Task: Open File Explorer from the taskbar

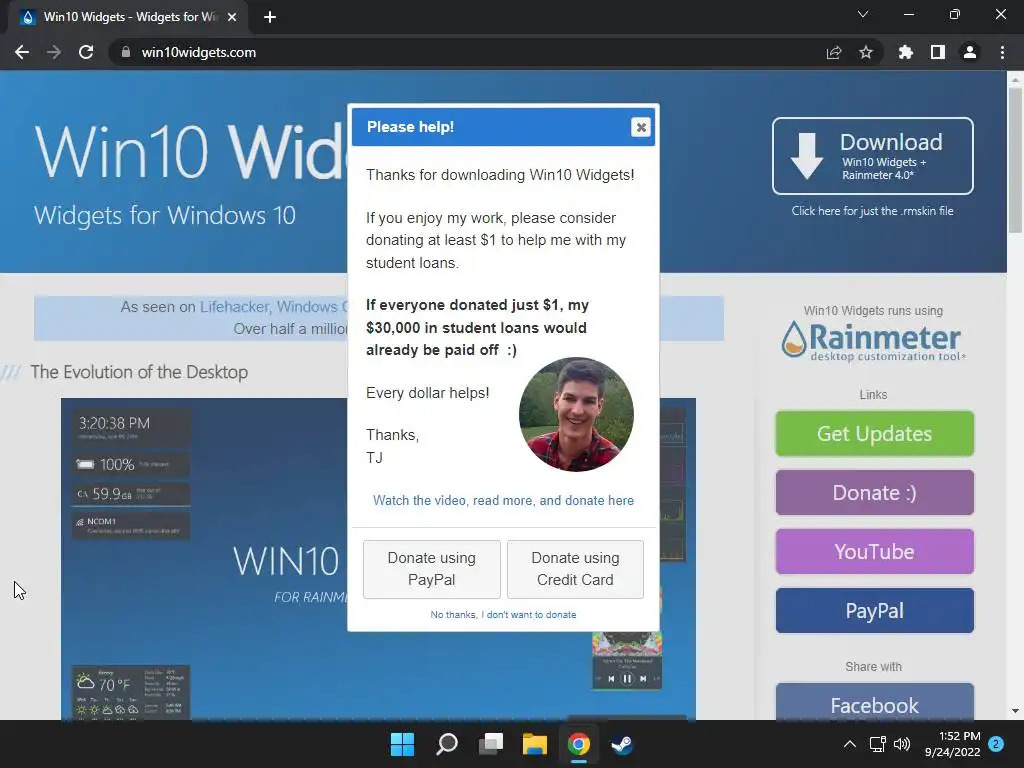Action: click(534, 744)
